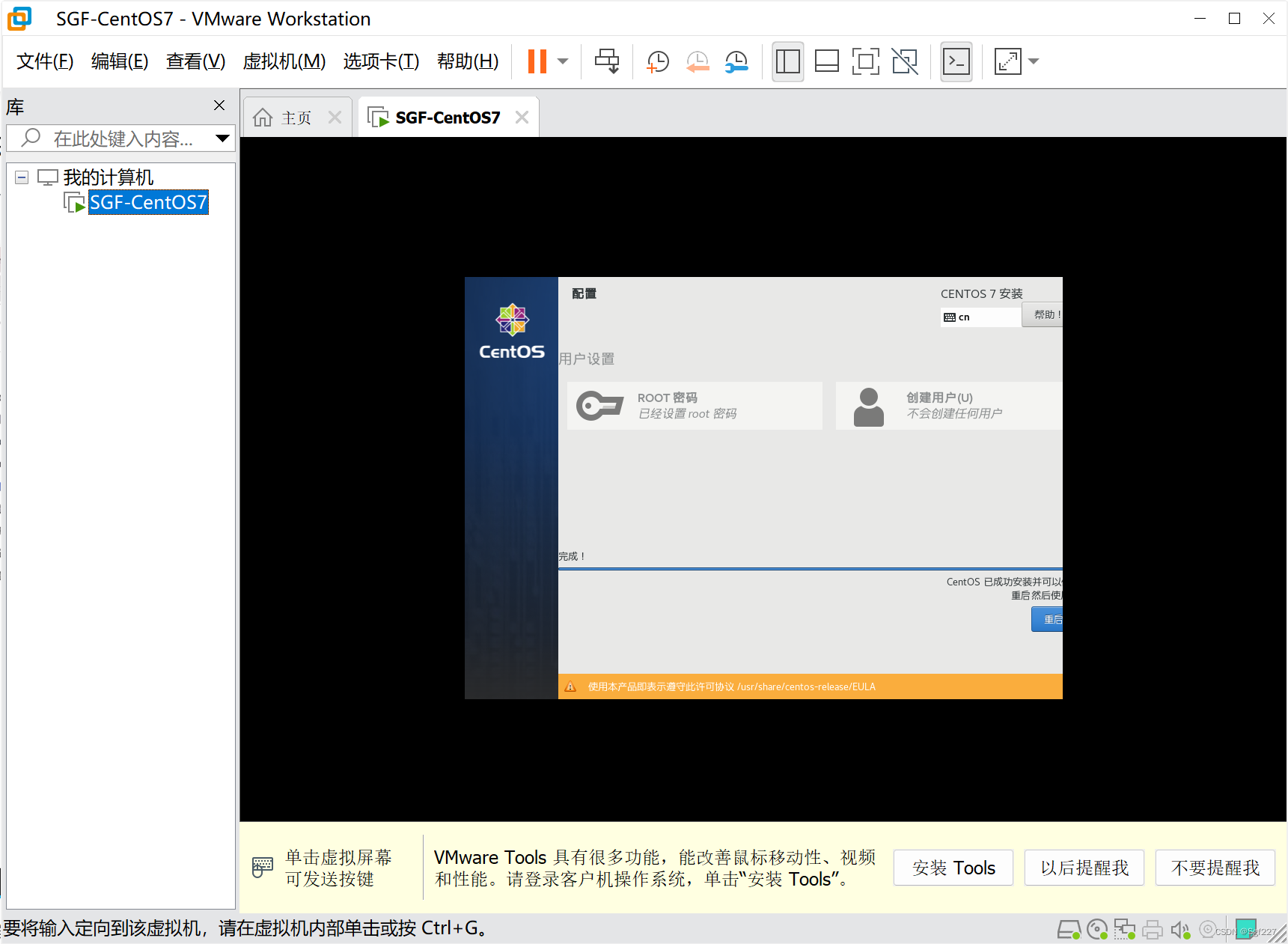Toggle the library sidebar view icon
The width and height of the screenshot is (1288, 944).
pyautogui.click(x=787, y=61)
